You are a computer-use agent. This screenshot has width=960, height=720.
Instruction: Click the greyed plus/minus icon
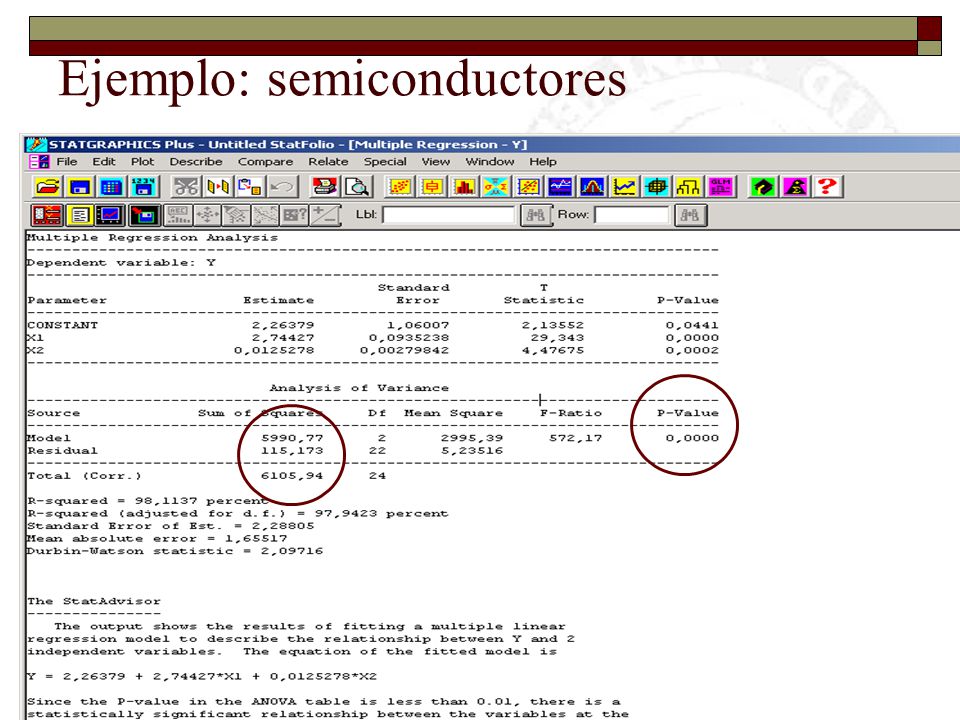pos(324,215)
